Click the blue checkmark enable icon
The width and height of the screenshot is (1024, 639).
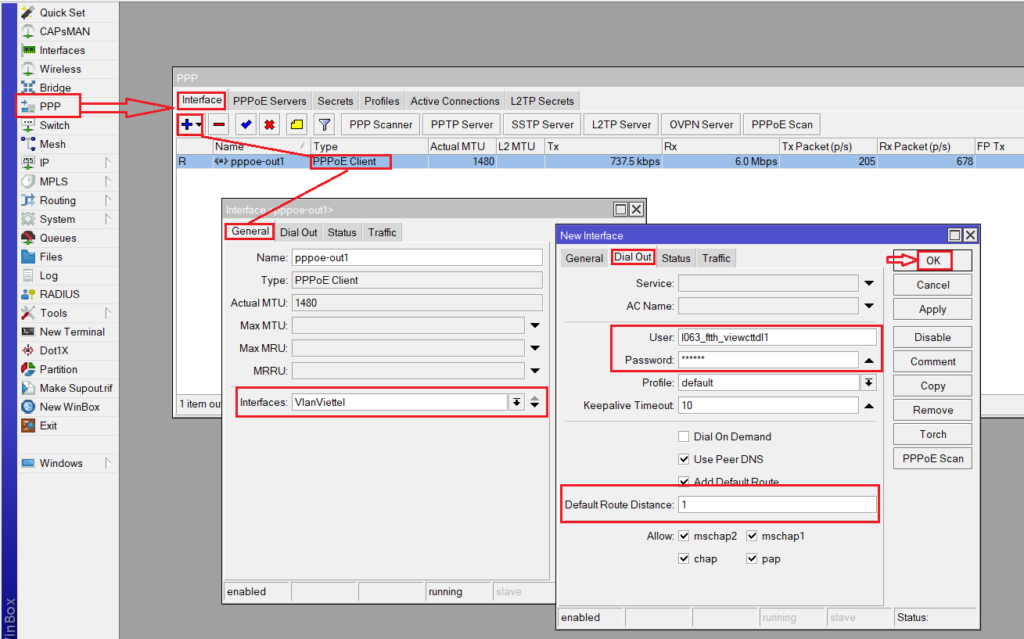246,125
